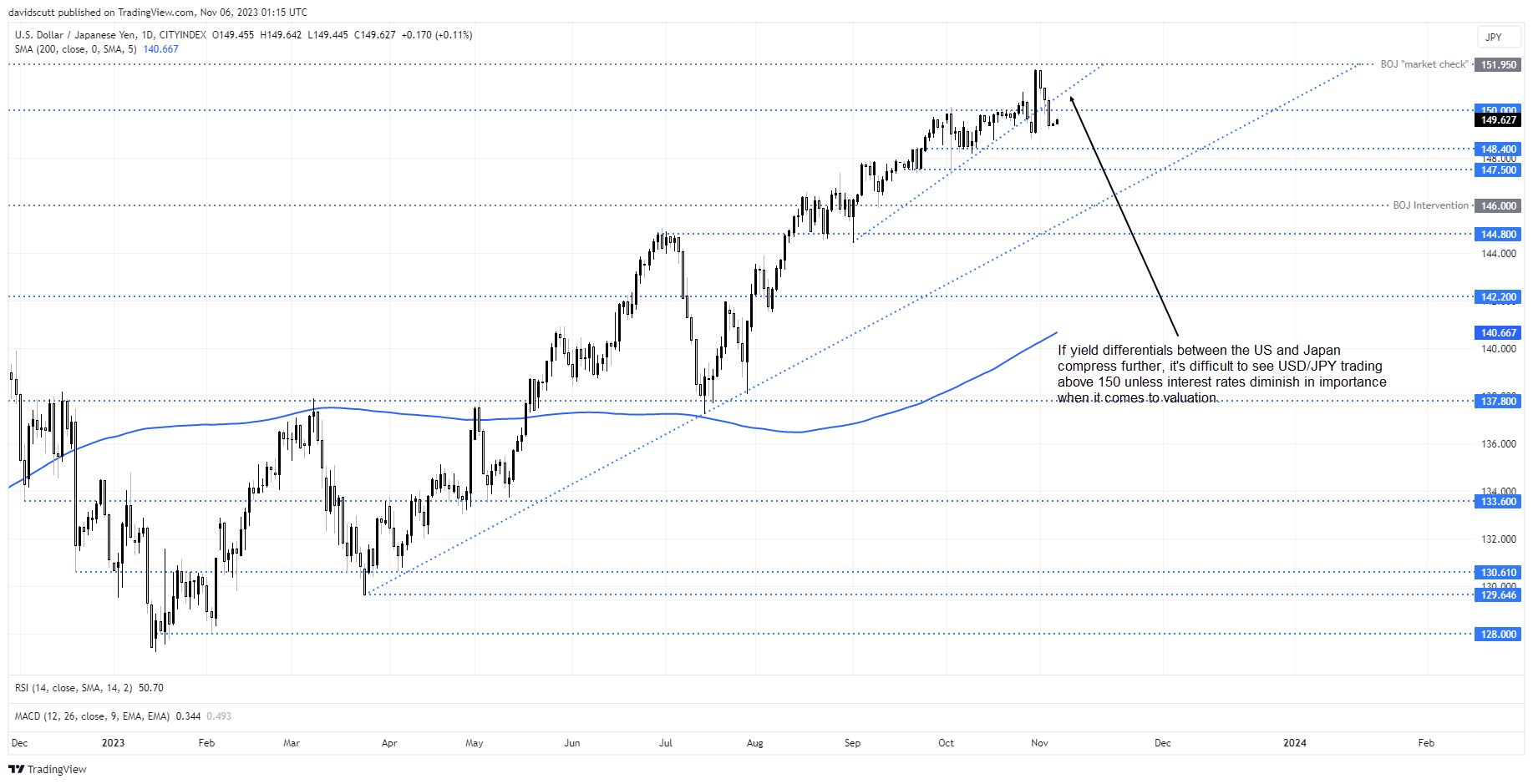1533x784 pixels.
Task: Select the RSI (14, close, SMA, 14, 2) legend
Action: click(x=74, y=688)
